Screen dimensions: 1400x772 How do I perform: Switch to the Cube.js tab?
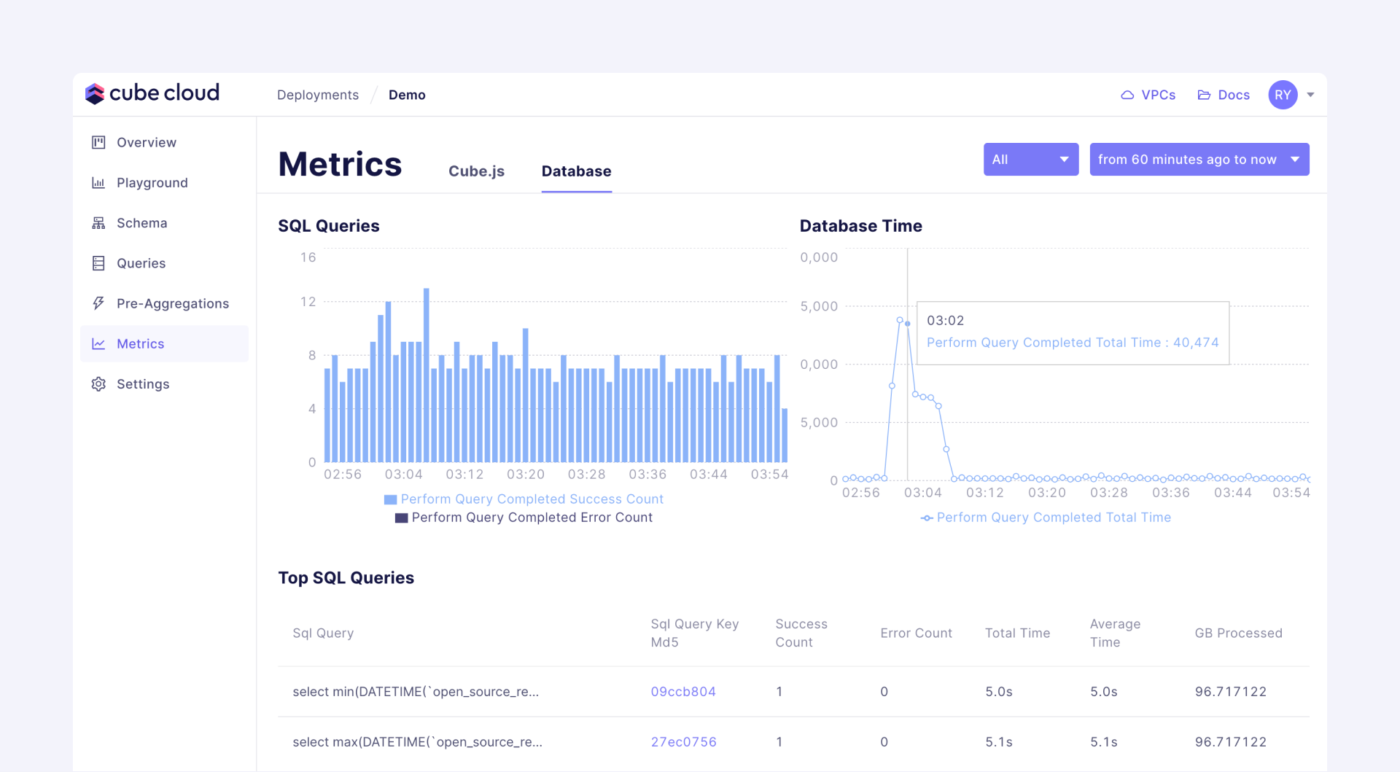[476, 171]
